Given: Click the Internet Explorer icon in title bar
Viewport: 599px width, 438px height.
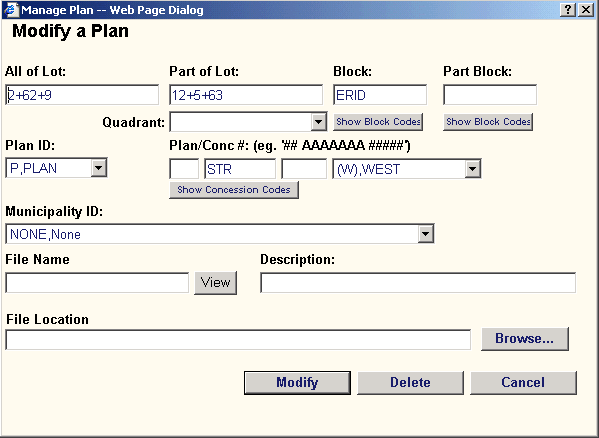Looking at the screenshot, I should click(x=11, y=10).
